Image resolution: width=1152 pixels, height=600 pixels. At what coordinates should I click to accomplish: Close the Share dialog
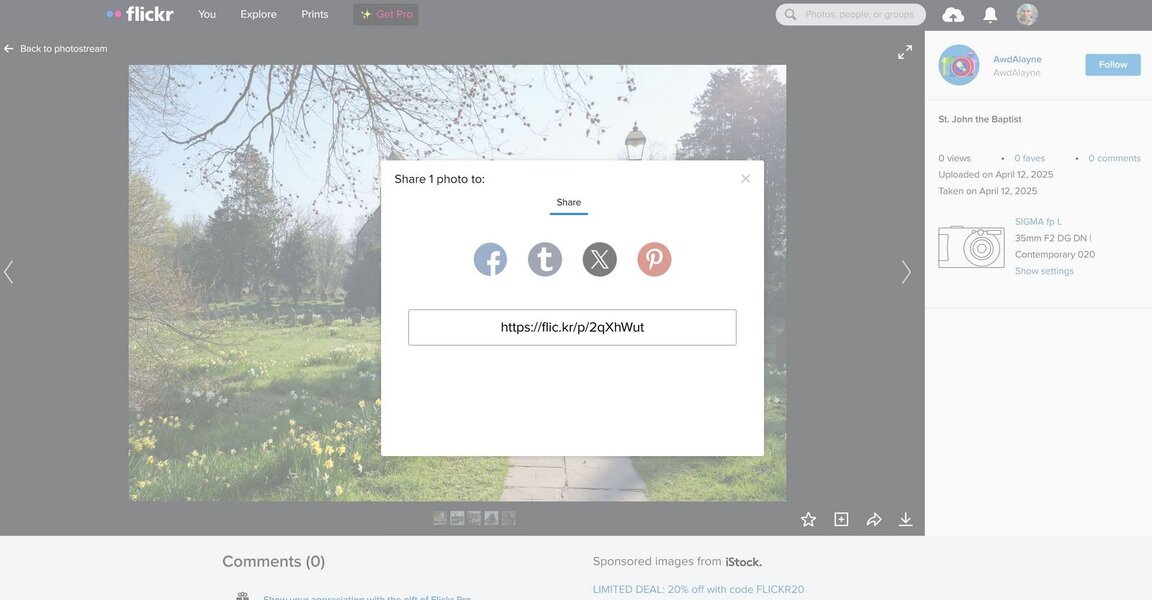(x=745, y=179)
